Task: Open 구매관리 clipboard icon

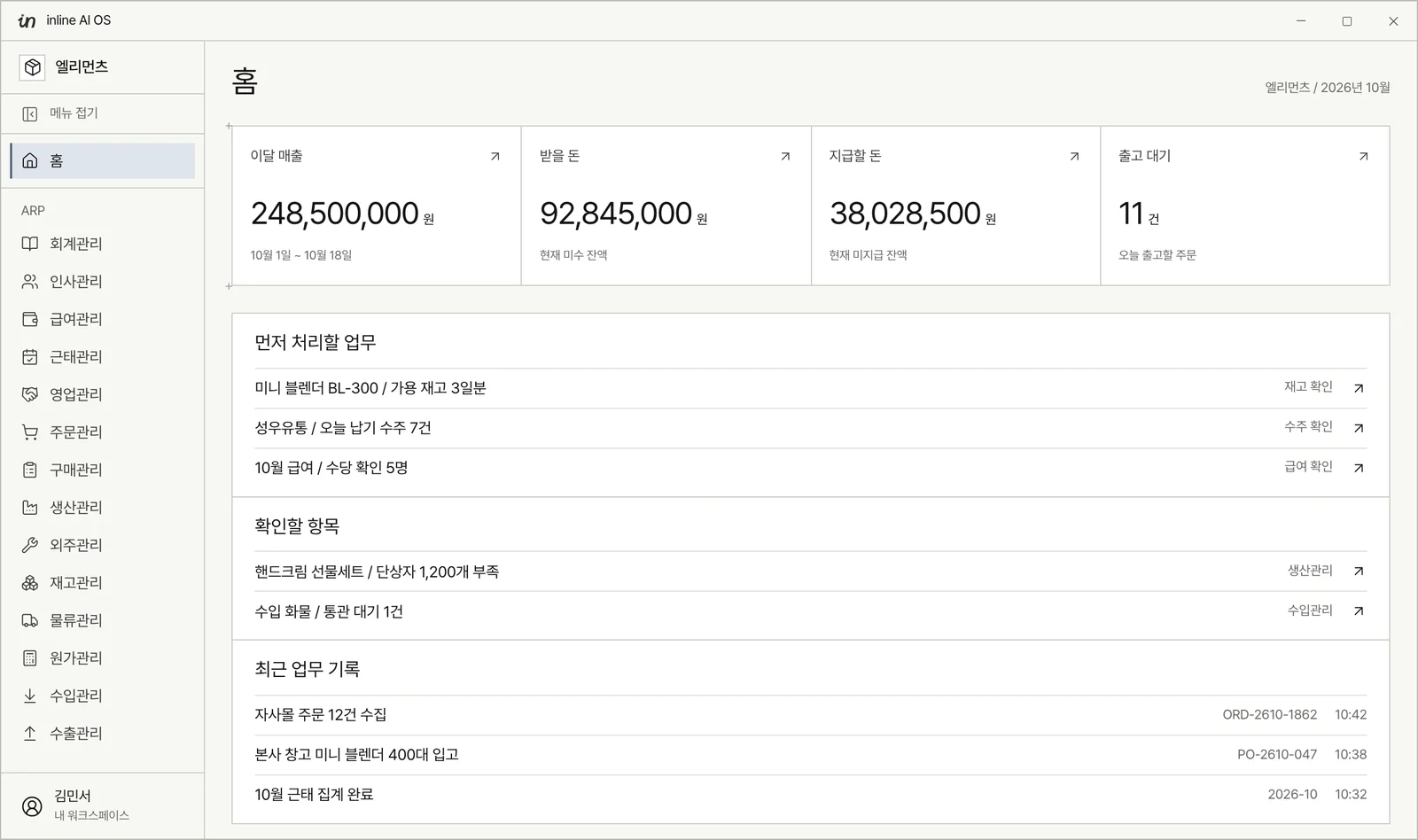Action: [x=30, y=470]
